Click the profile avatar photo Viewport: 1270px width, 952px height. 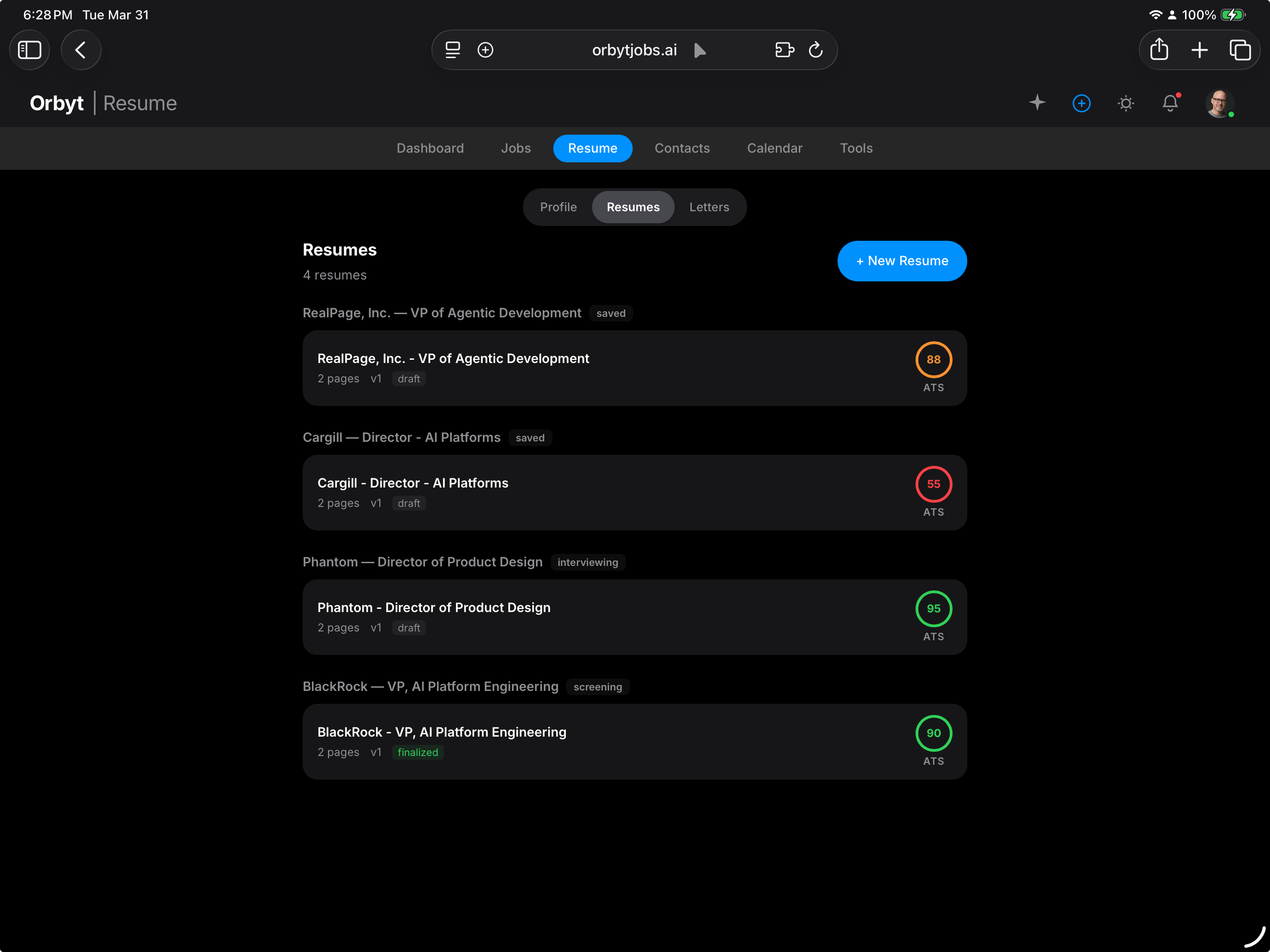click(x=1220, y=103)
